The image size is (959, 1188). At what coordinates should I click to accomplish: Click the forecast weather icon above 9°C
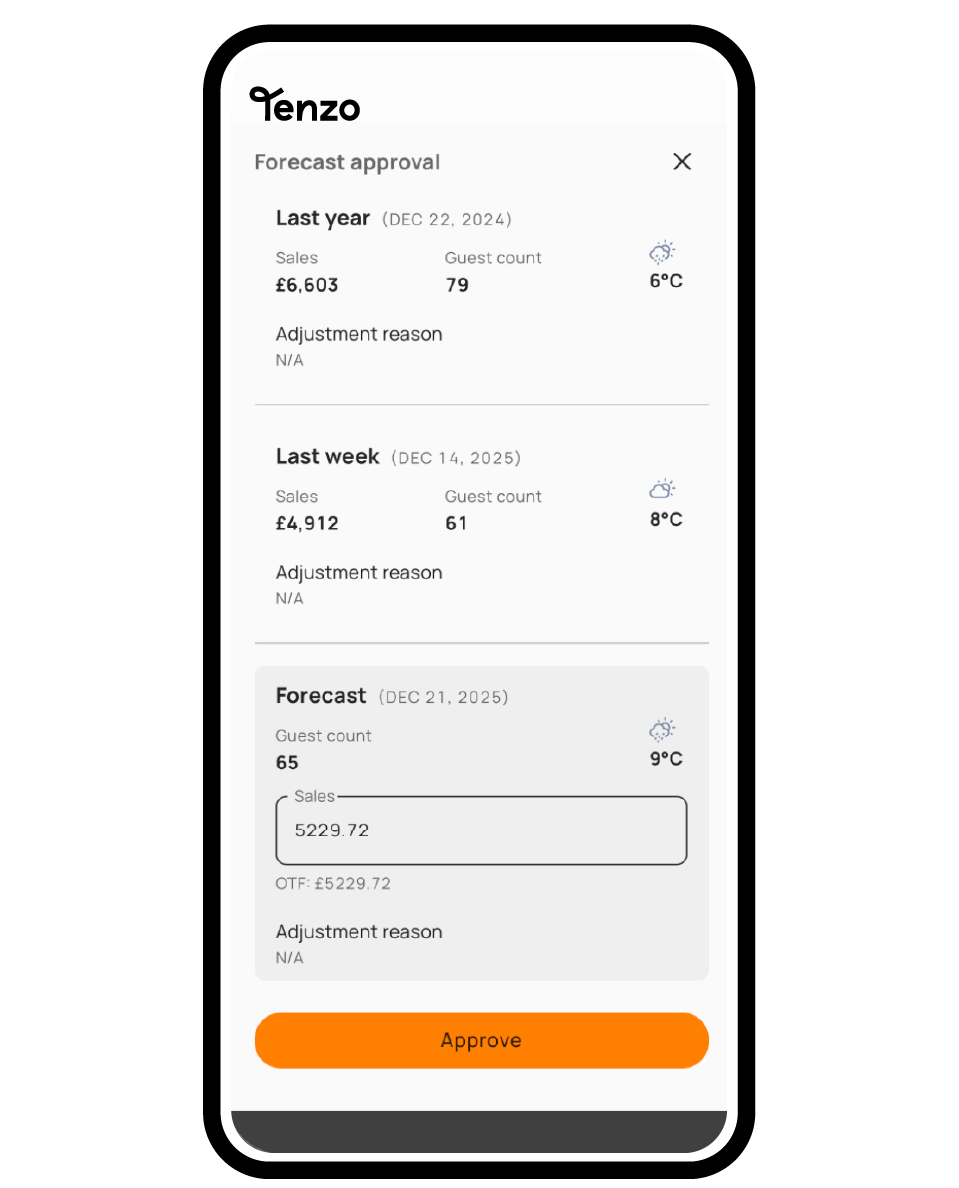click(662, 729)
